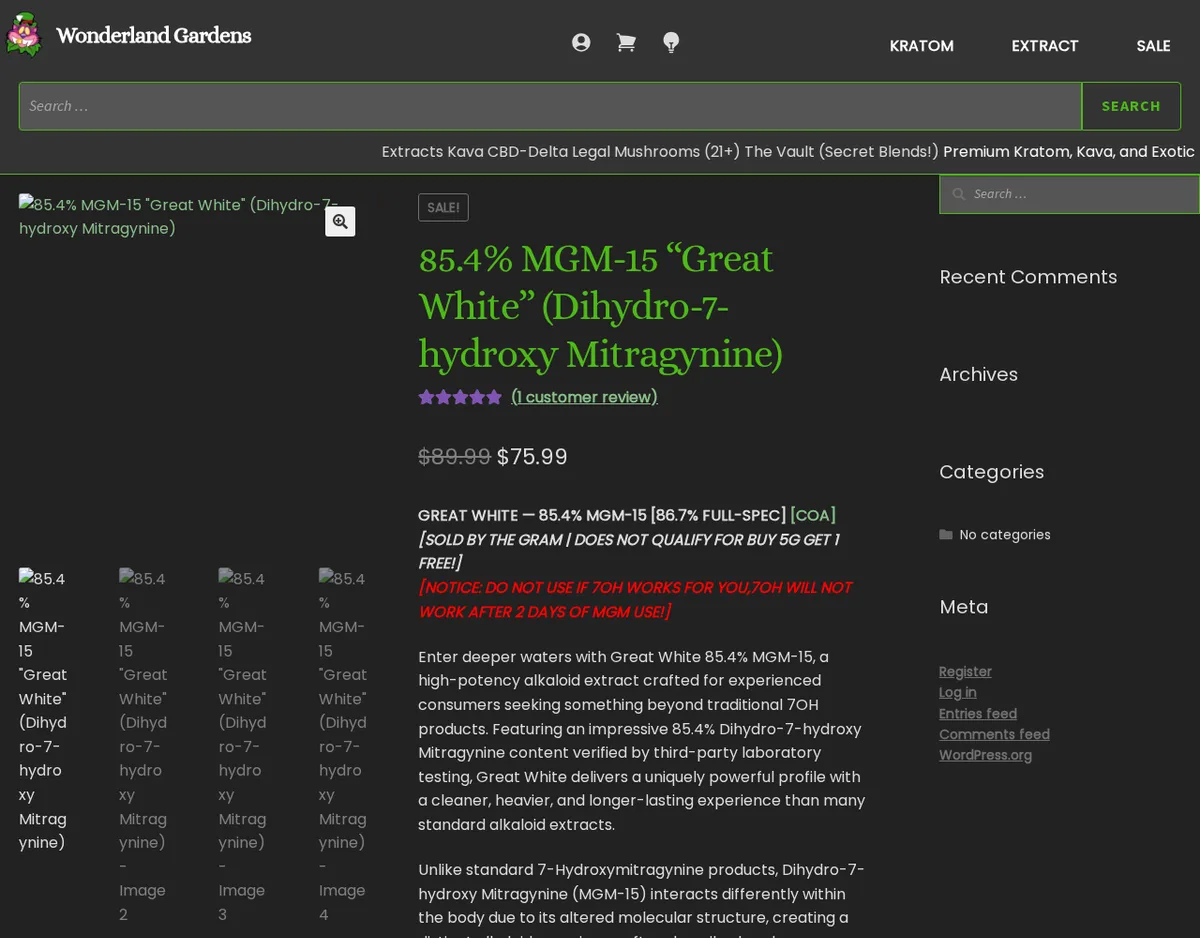The width and height of the screenshot is (1200, 938).
Task: Click the scrolling Extracts Kava CBD-Delta marquee text
Action: tap(660, 152)
